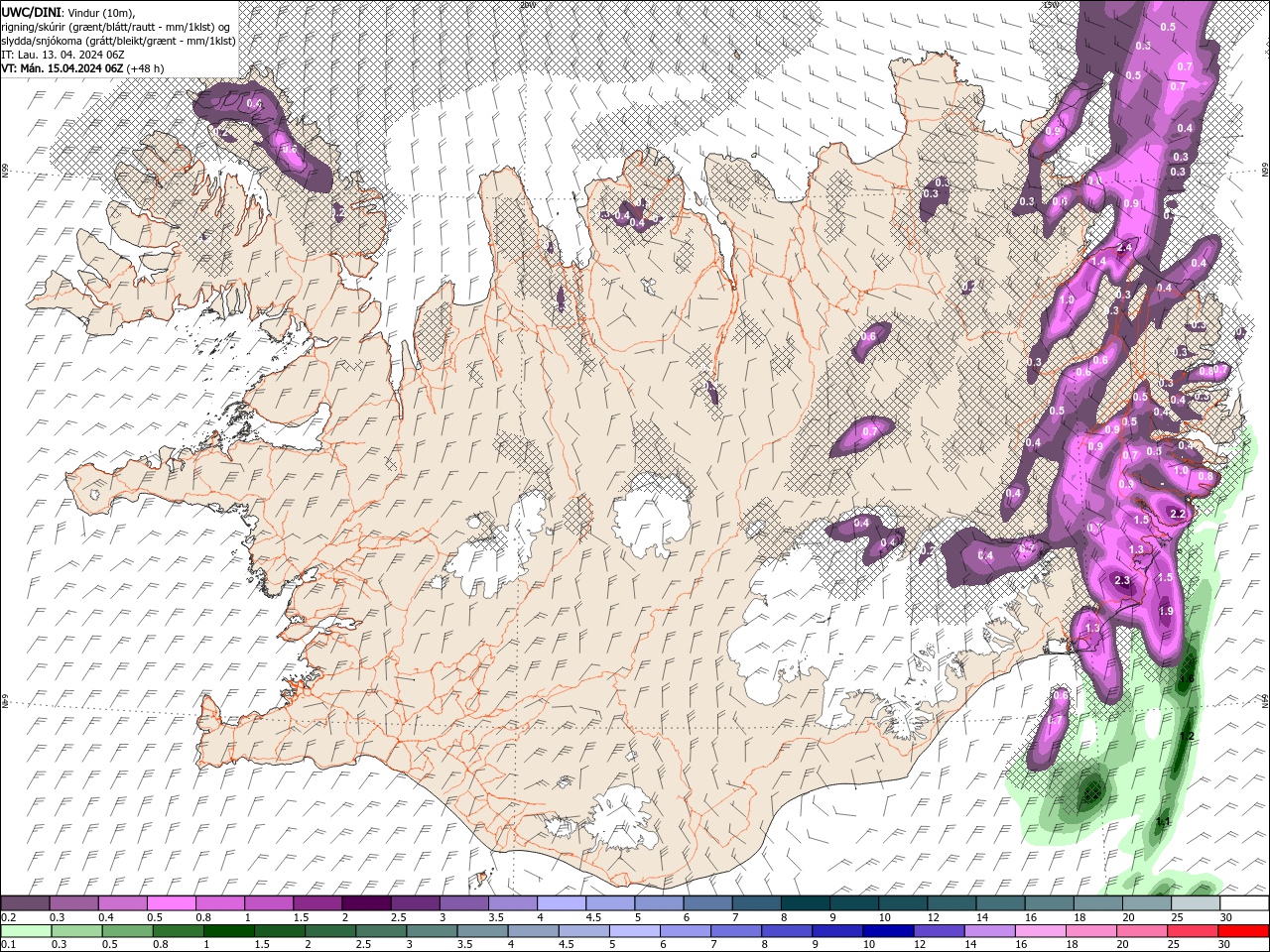1270x952 pixels.
Task: Click the 1.9 precipitation value on the map
Action: point(1167,611)
